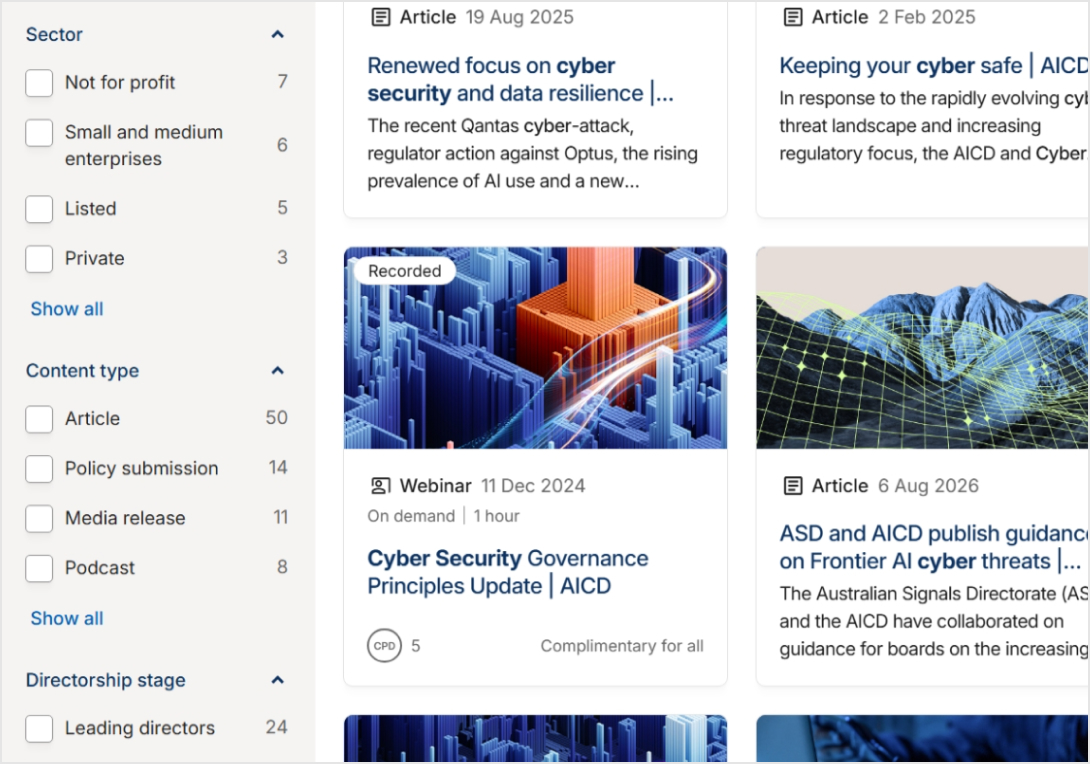
Task: Open the webinar city skyline thumbnail
Action: pyautogui.click(x=535, y=348)
